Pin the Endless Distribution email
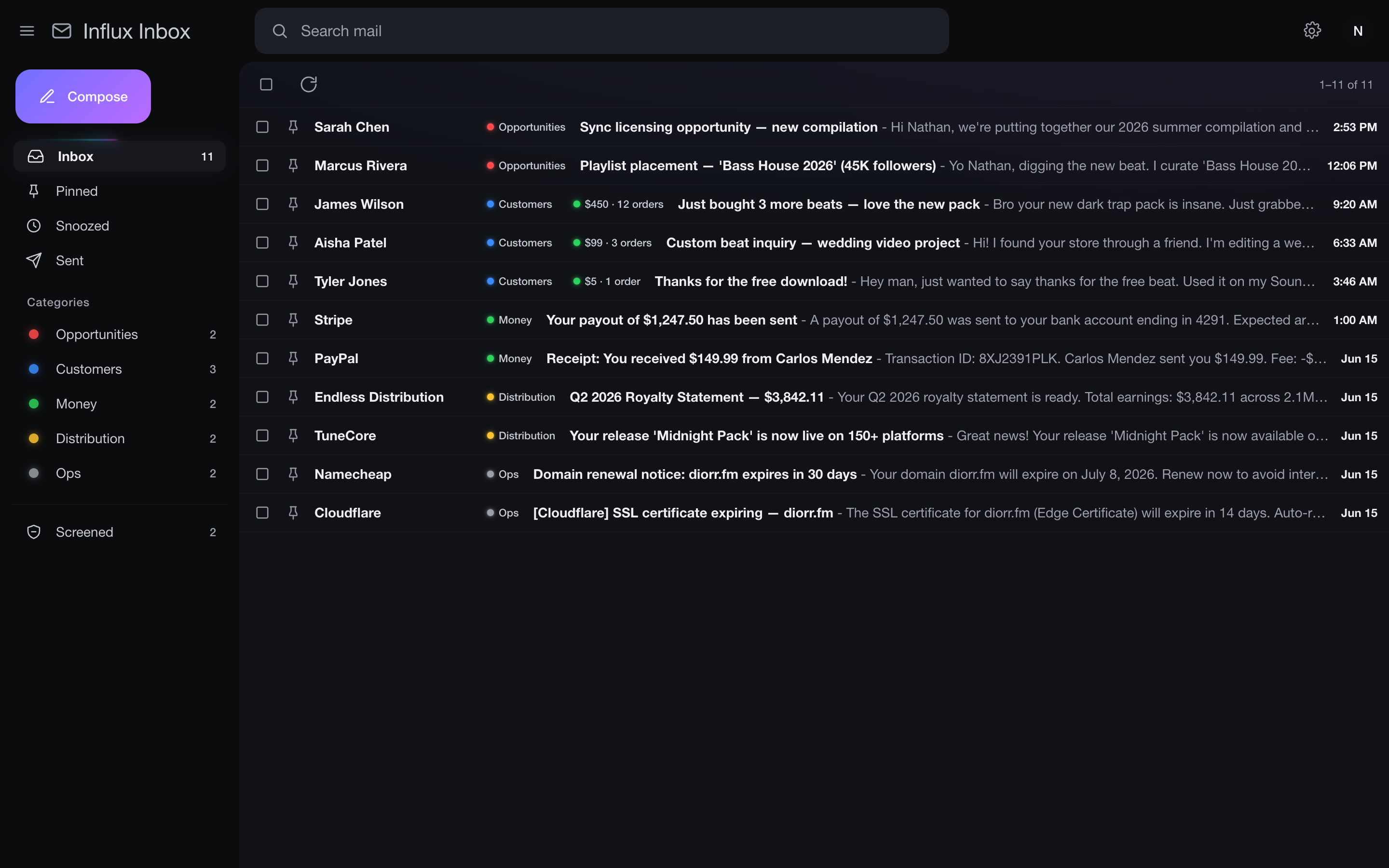The width and height of the screenshot is (1389, 868). [x=293, y=397]
